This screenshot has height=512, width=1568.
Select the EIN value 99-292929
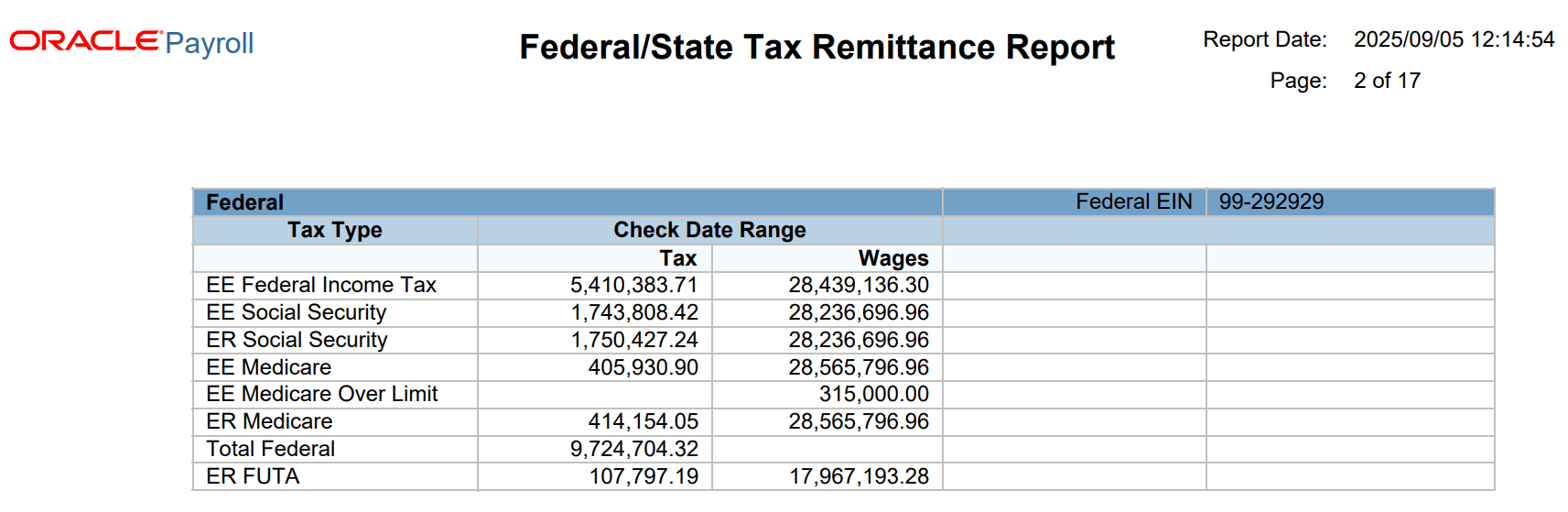(1271, 202)
